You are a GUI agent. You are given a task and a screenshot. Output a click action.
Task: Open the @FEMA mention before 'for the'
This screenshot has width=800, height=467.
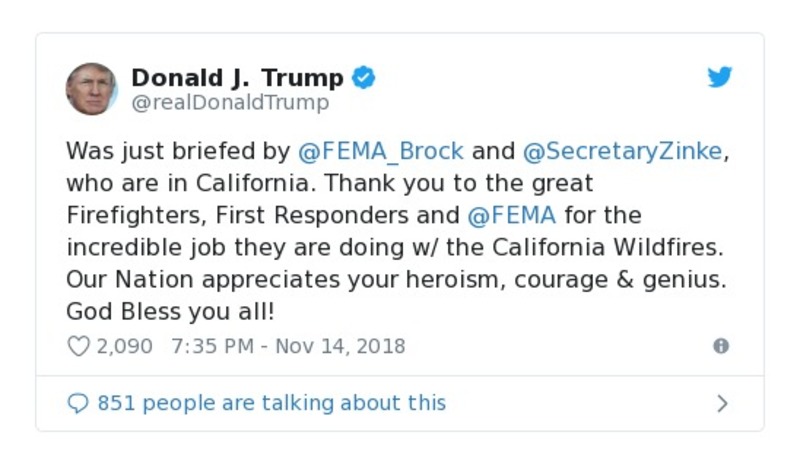point(510,216)
